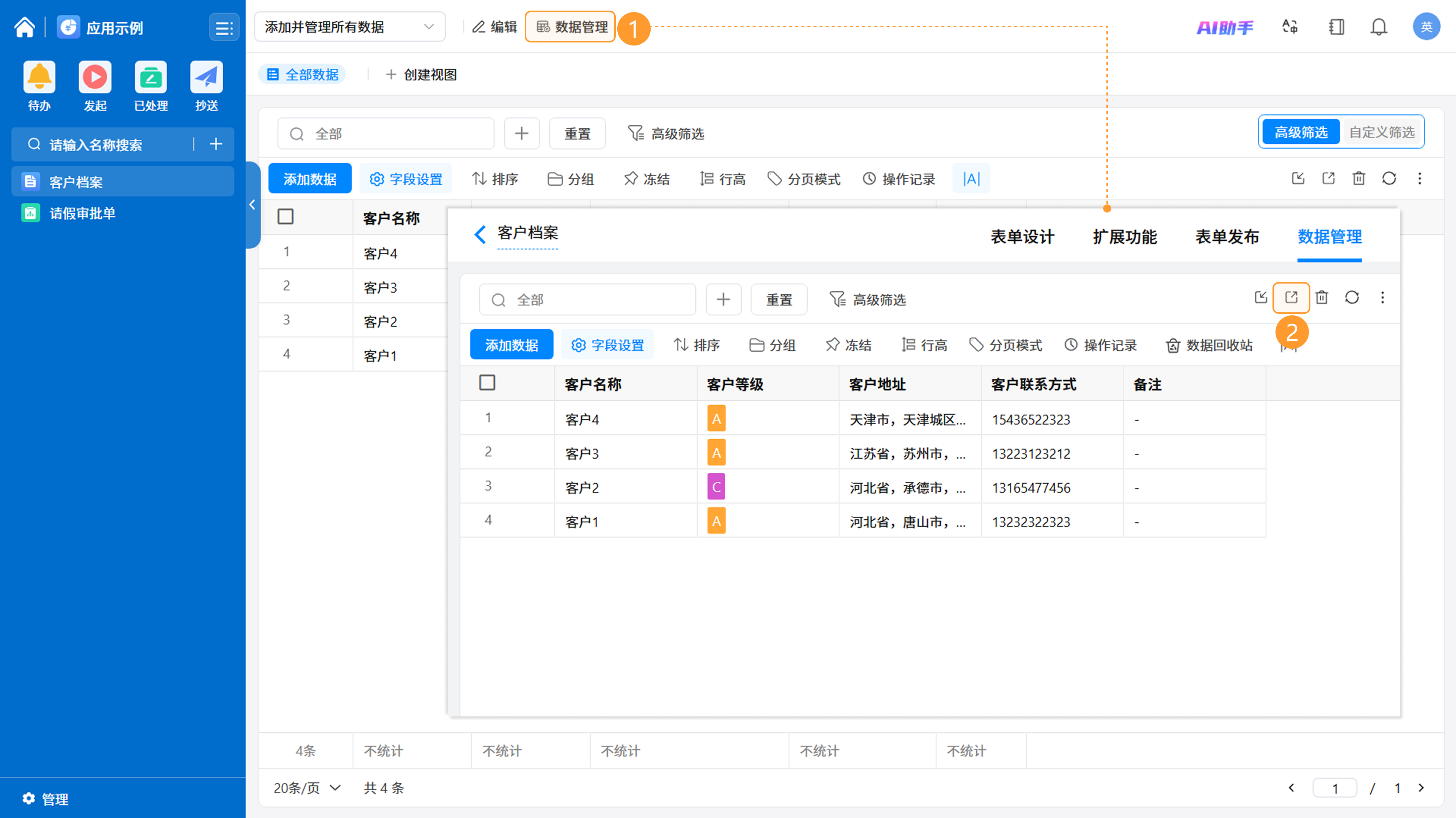
Task: Select the 全部数据 view tab
Action: point(303,75)
